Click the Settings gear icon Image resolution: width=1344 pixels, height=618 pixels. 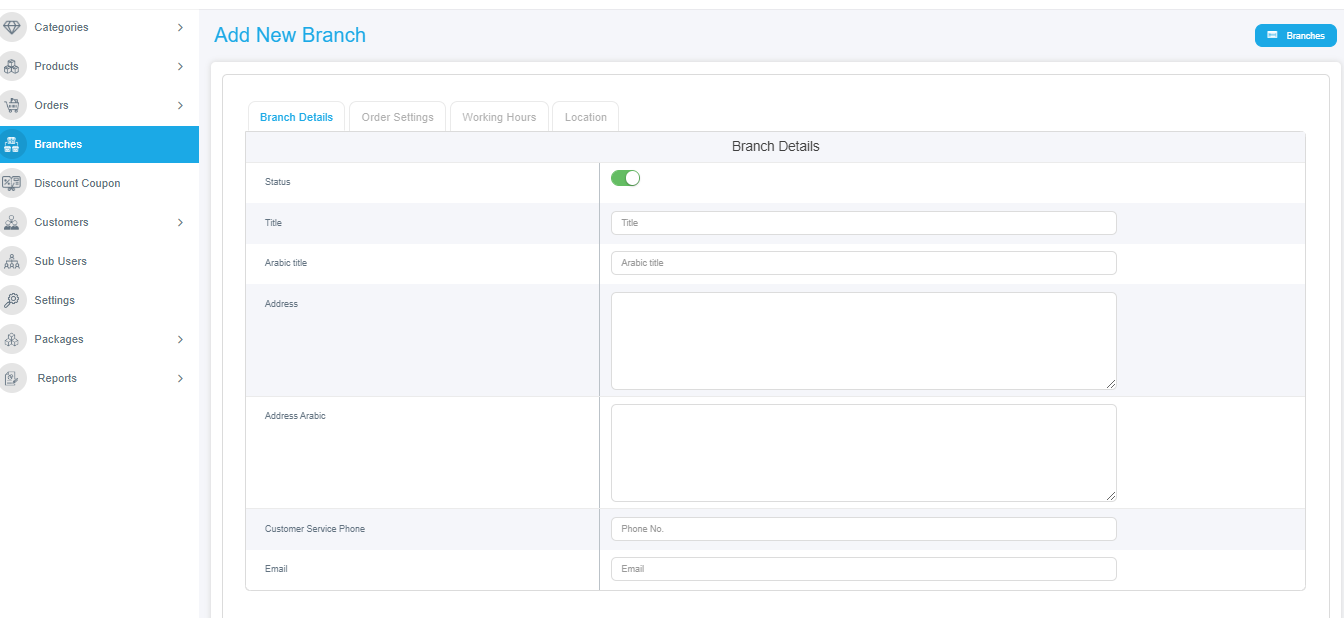[x=12, y=300]
